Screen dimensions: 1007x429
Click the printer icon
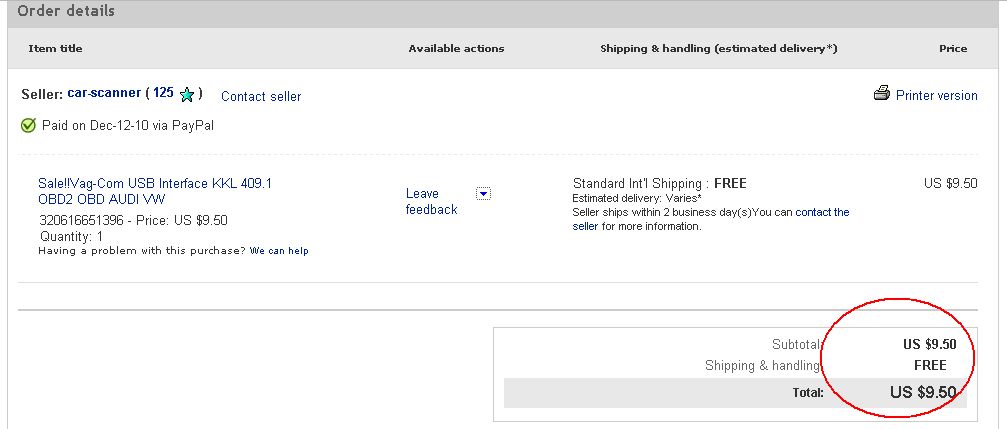point(882,93)
